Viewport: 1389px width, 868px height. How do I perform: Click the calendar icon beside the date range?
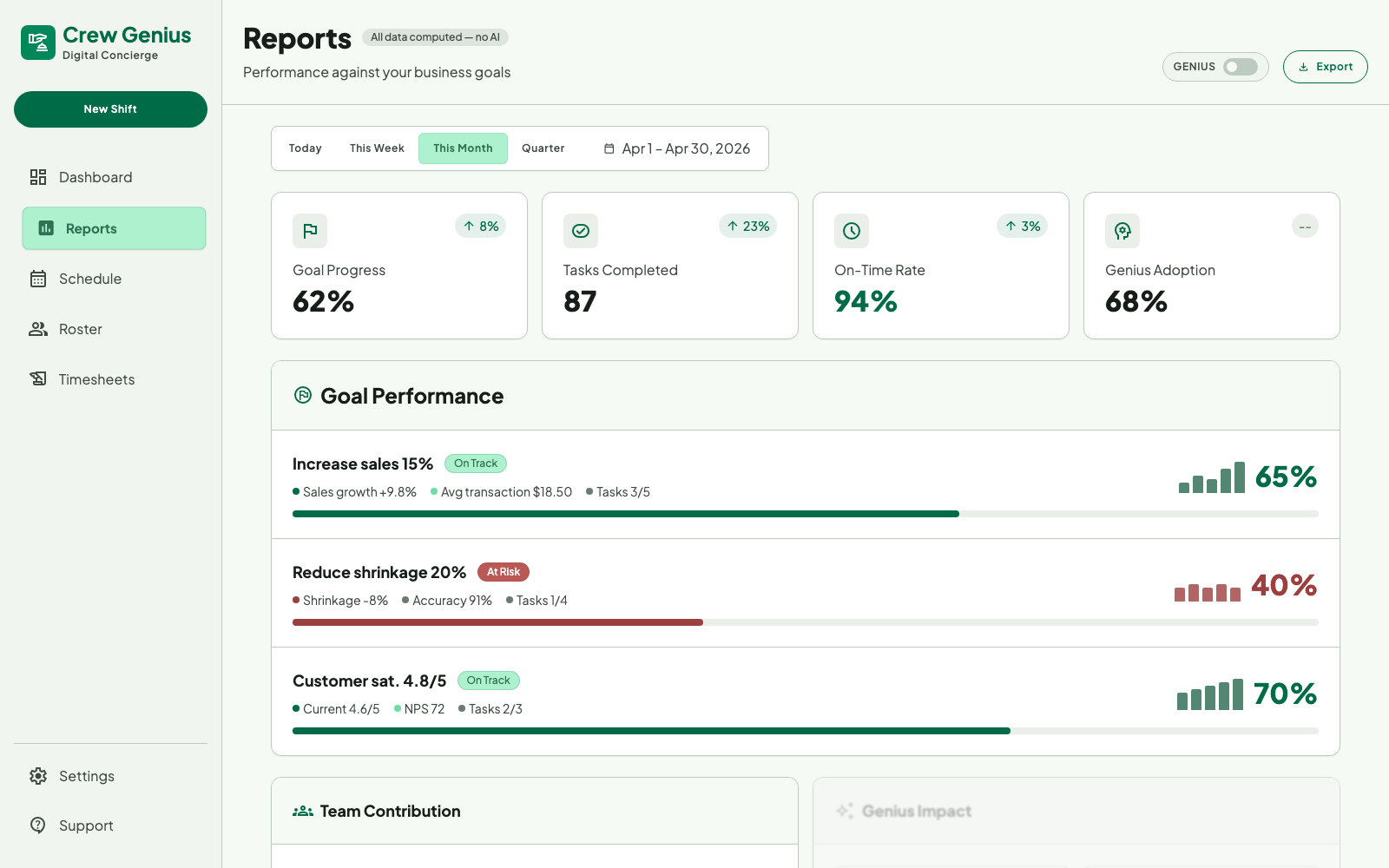point(609,148)
